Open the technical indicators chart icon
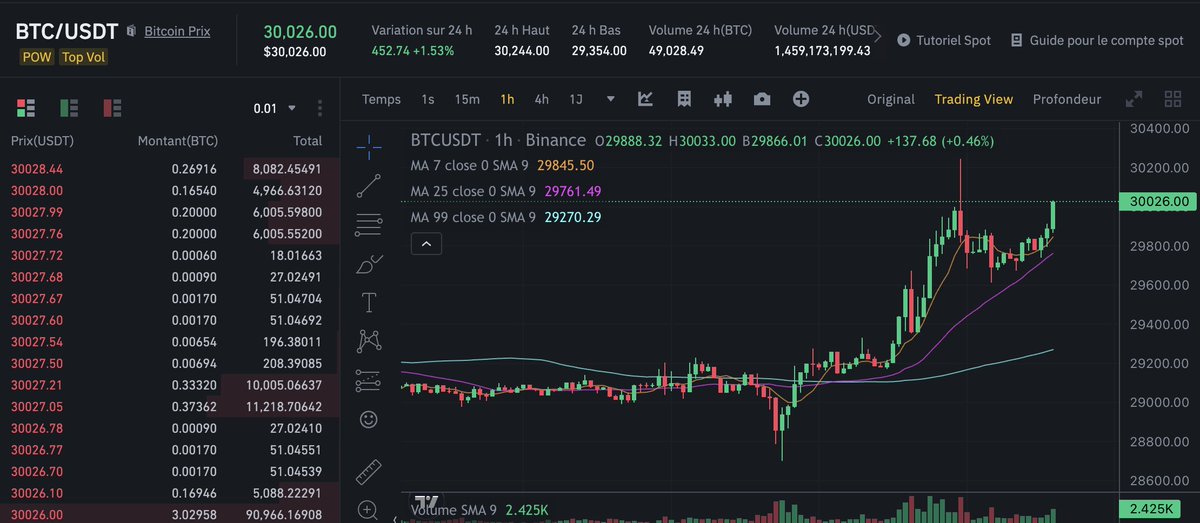The height and width of the screenshot is (523, 1200). (645, 99)
